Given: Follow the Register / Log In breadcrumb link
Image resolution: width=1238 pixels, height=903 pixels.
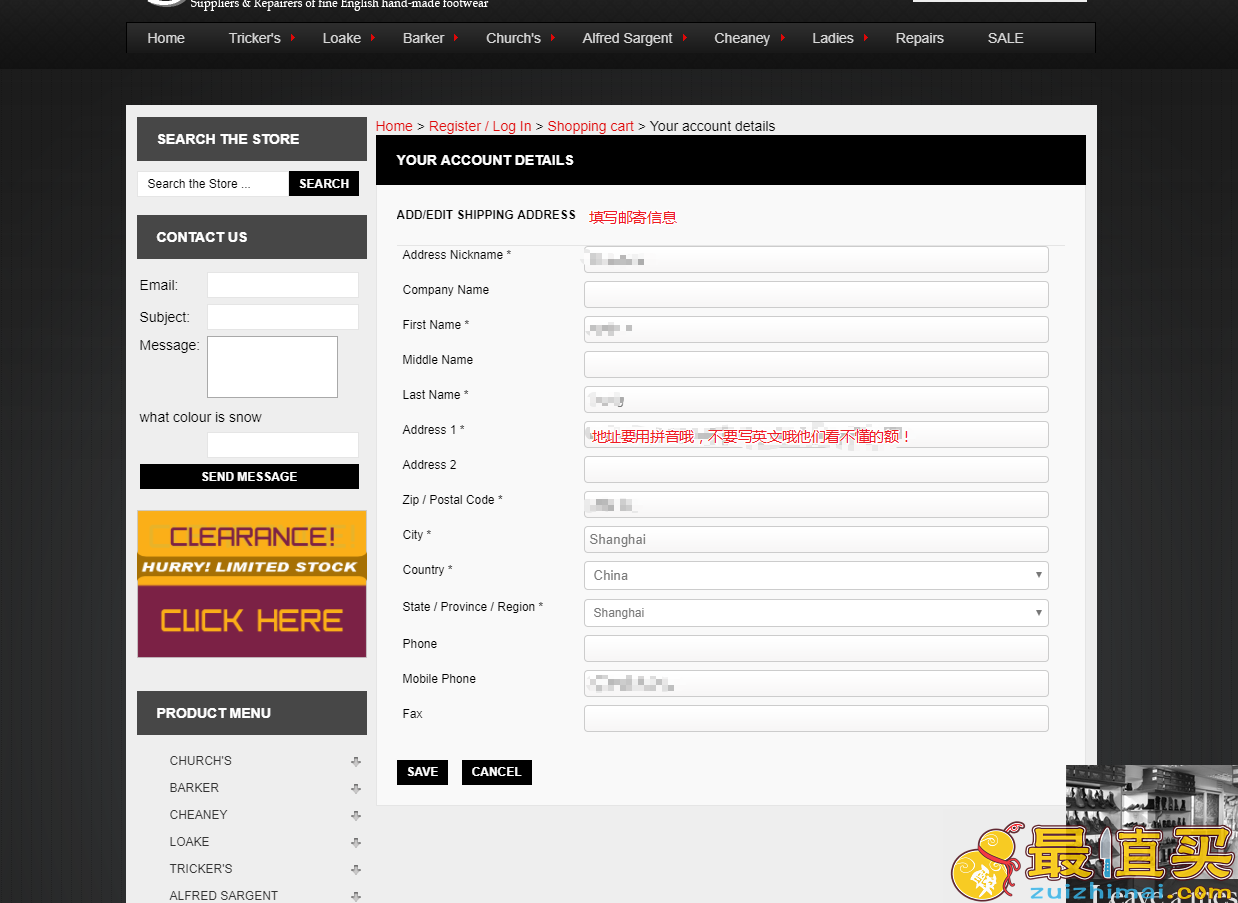Looking at the screenshot, I should 480,126.
